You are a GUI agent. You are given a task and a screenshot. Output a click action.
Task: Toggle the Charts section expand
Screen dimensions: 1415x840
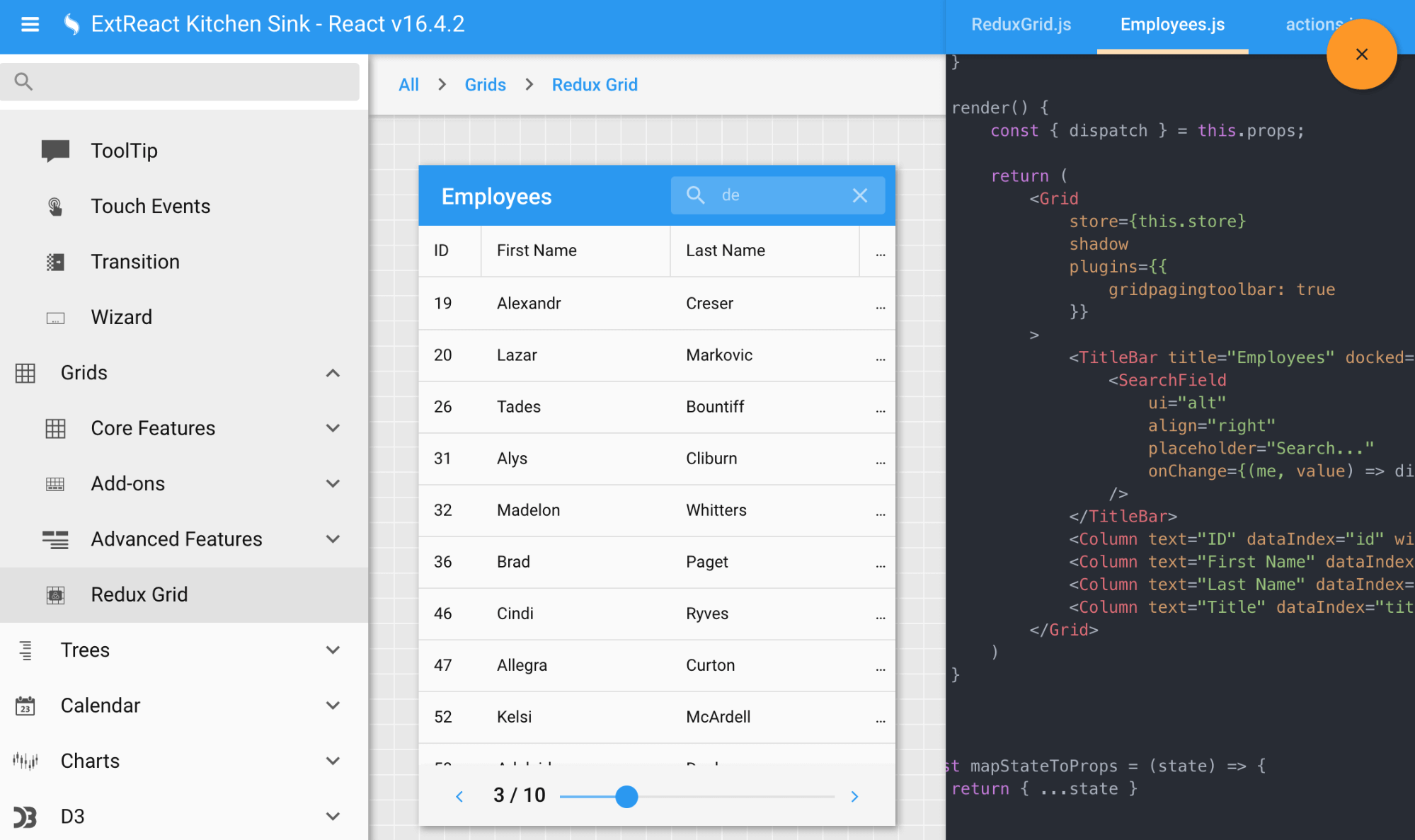tap(334, 761)
